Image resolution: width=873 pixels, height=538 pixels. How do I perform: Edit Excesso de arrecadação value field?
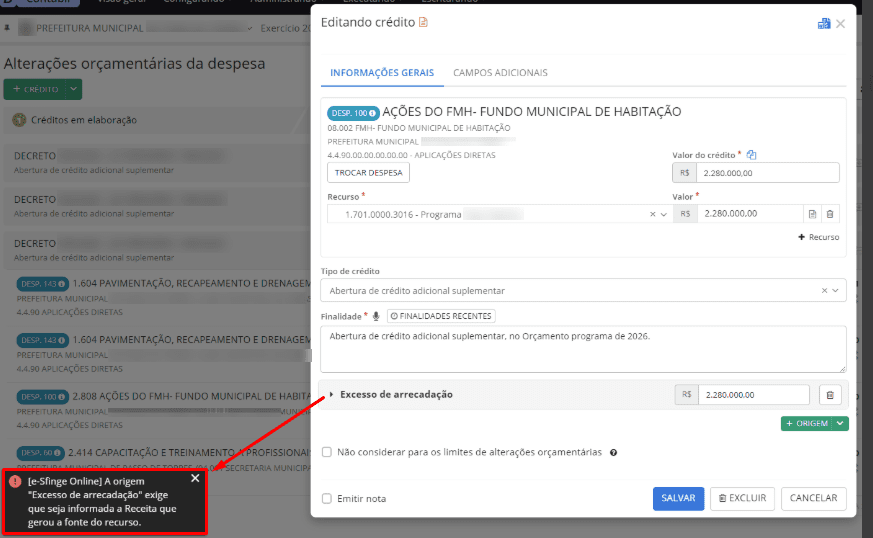754,395
